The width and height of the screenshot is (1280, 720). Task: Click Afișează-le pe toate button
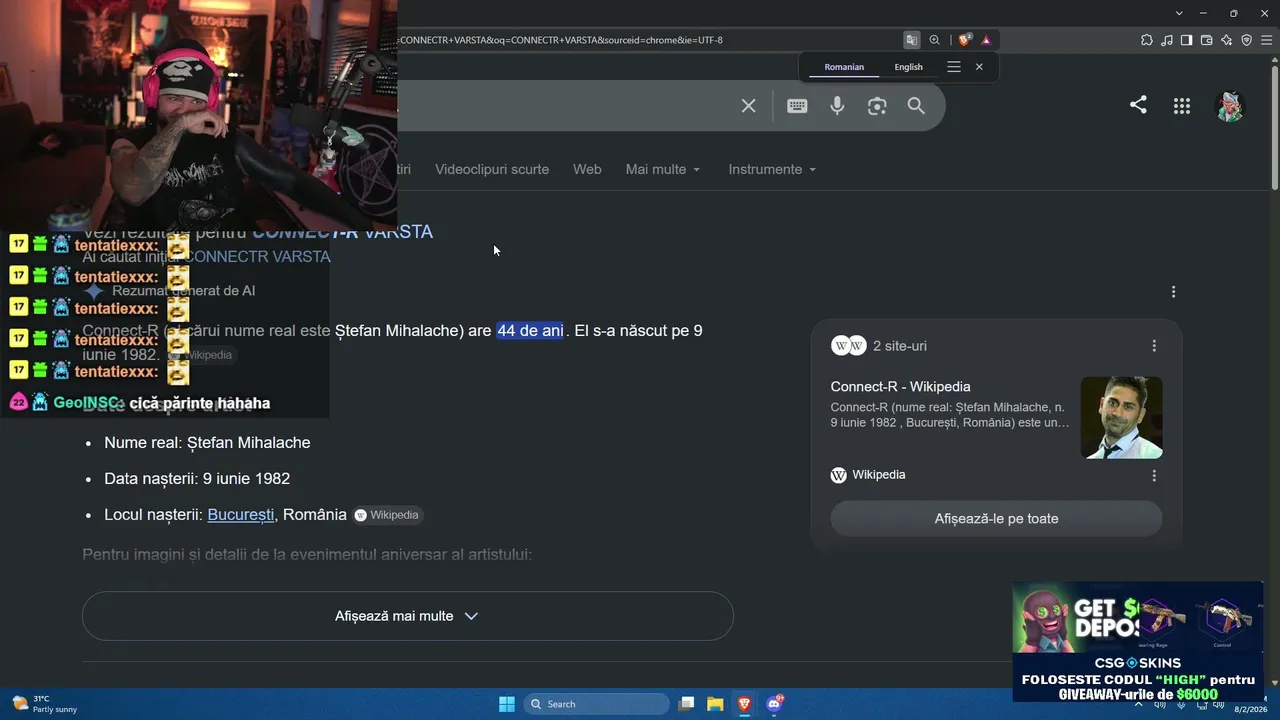pyautogui.click(x=996, y=519)
